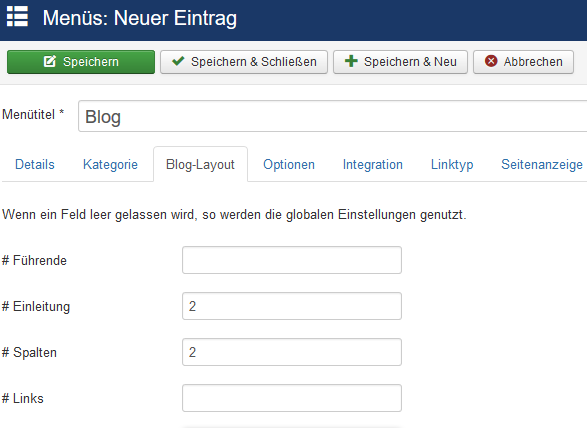Select the Blog-Layout tab
Screen dimensions: 587x428
200,164
